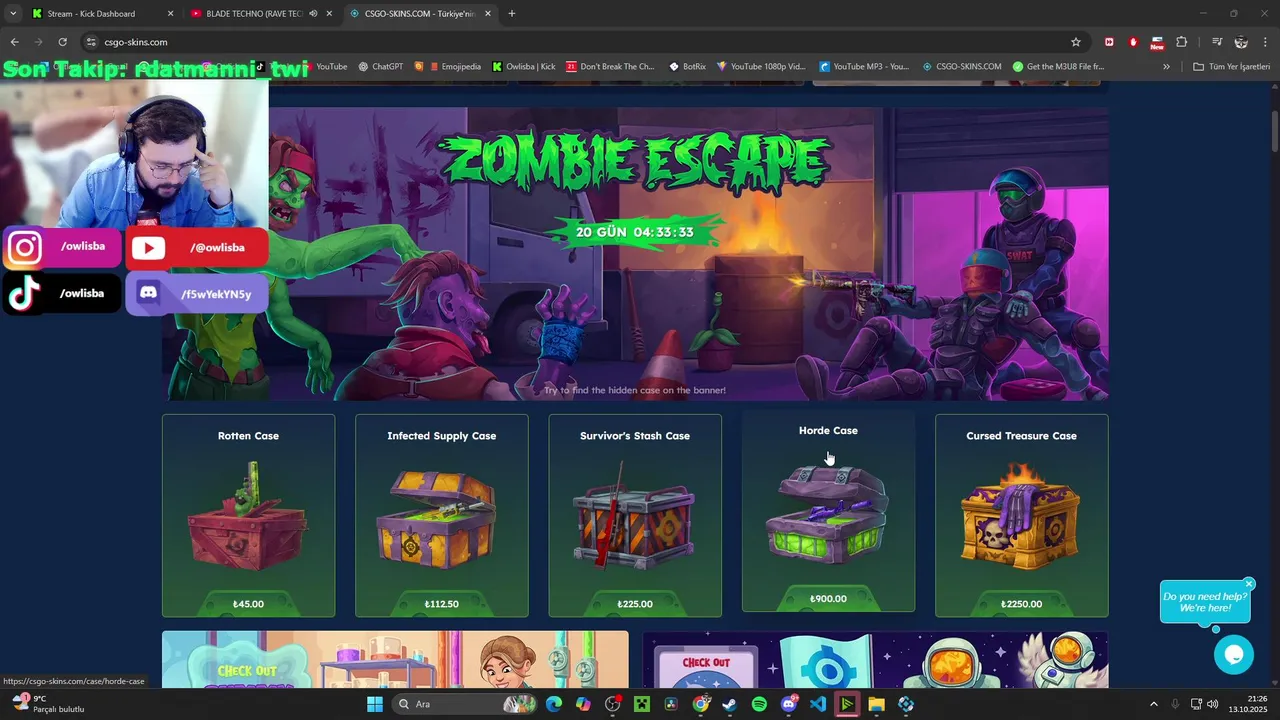
Task: Mute the BLADE TECHNO tab audio icon
Action: [x=313, y=14]
